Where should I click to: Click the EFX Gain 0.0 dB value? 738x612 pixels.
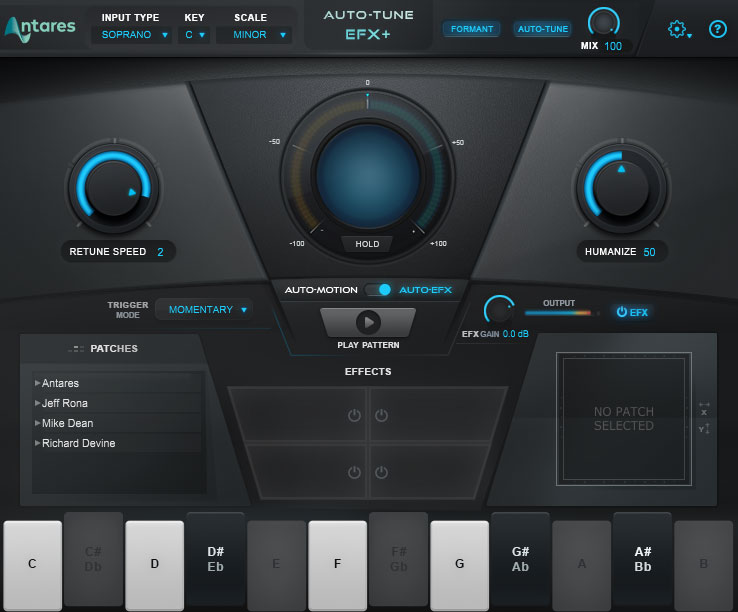pyautogui.click(x=515, y=334)
